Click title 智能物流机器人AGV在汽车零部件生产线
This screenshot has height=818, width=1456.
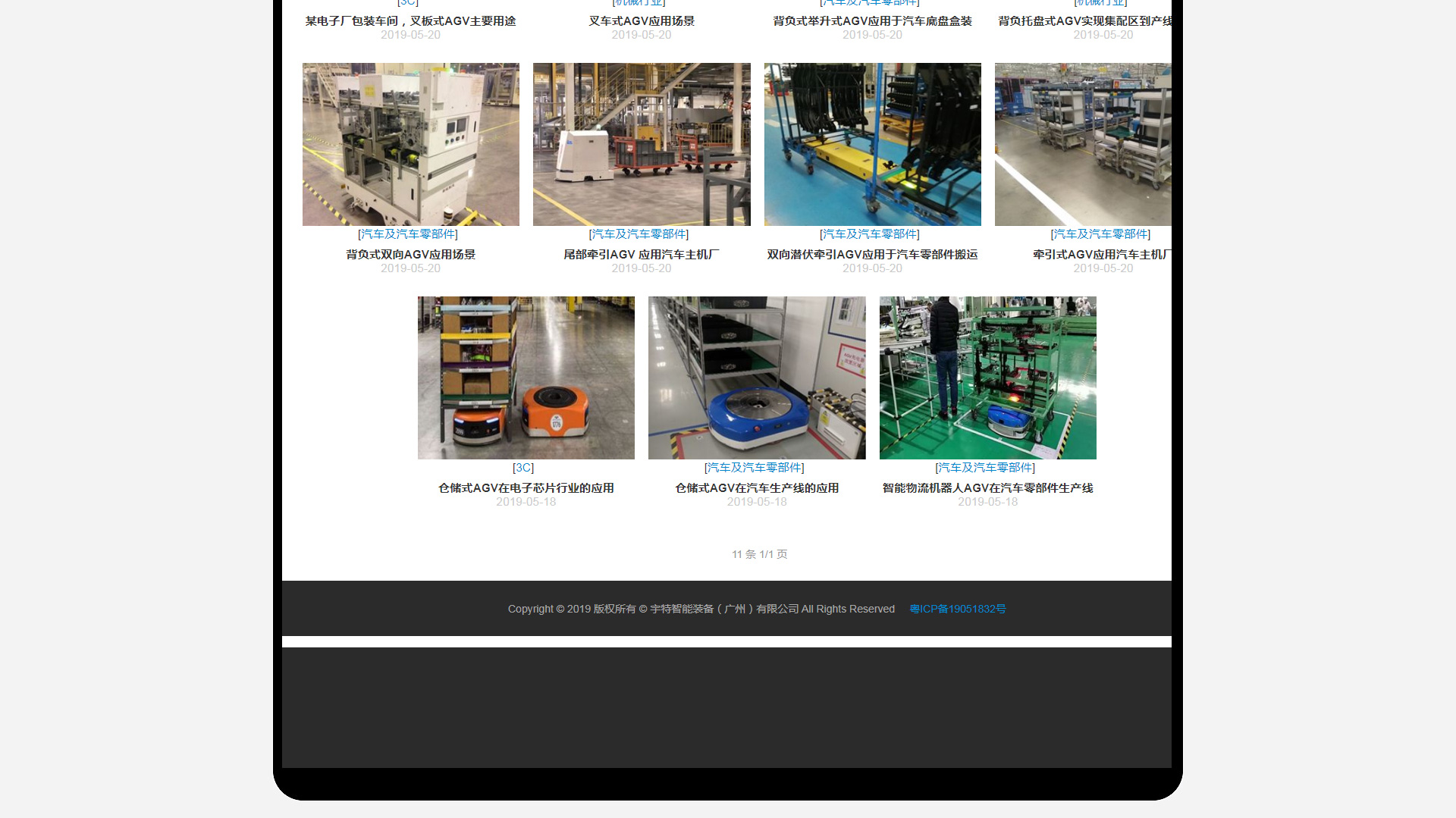[988, 488]
